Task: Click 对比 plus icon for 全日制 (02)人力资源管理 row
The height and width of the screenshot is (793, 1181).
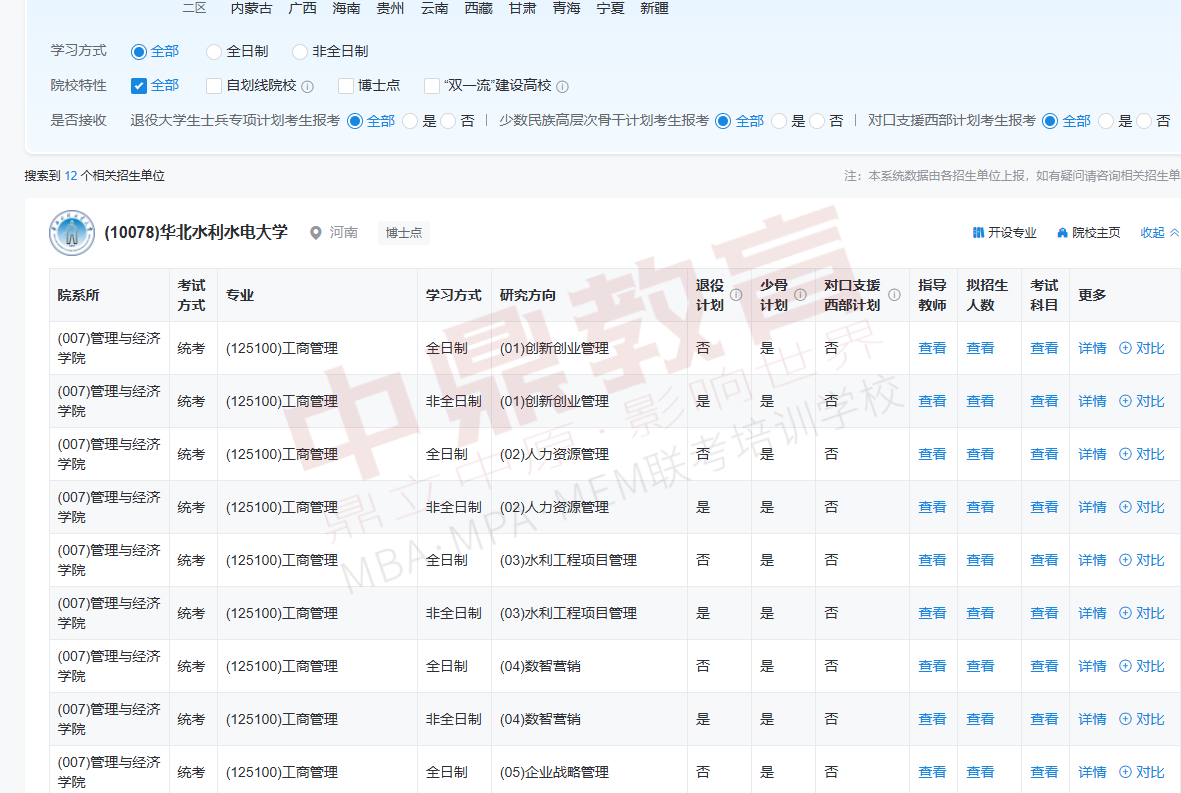Action: pos(1125,454)
